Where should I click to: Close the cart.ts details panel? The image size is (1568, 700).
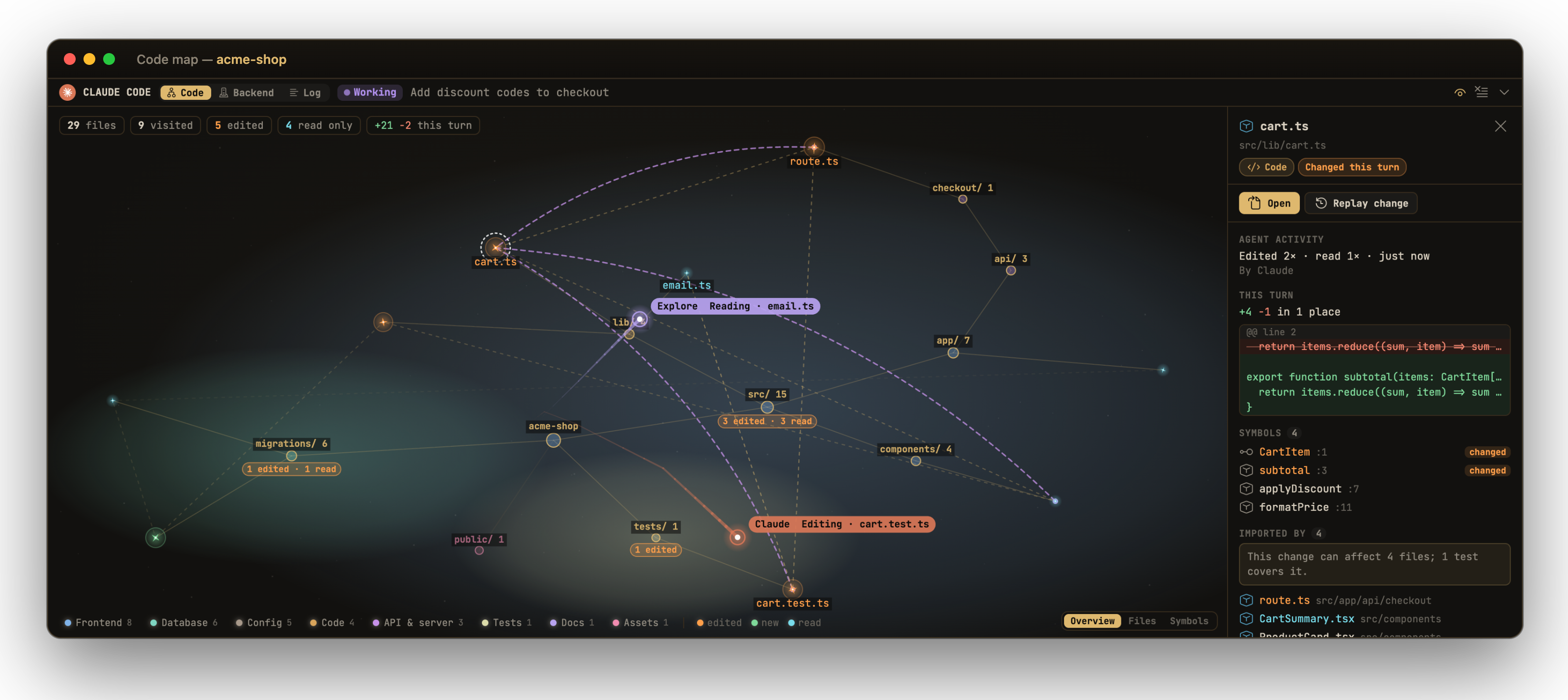click(x=1500, y=126)
